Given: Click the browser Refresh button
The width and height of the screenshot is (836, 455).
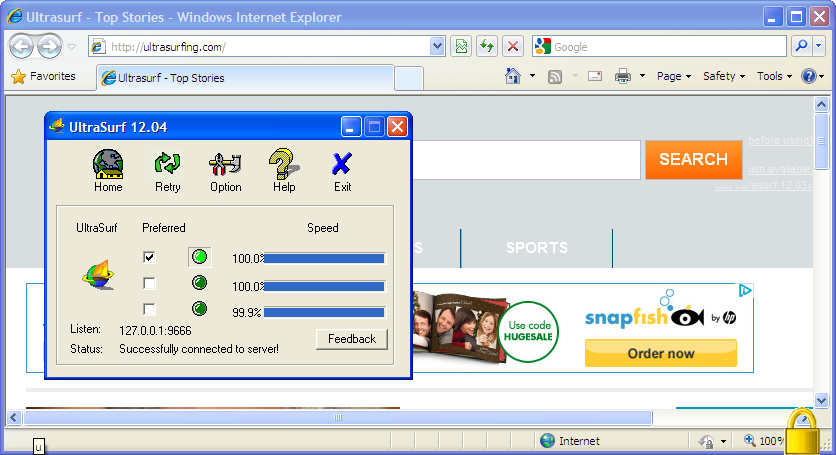Looking at the screenshot, I should point(487,46).
